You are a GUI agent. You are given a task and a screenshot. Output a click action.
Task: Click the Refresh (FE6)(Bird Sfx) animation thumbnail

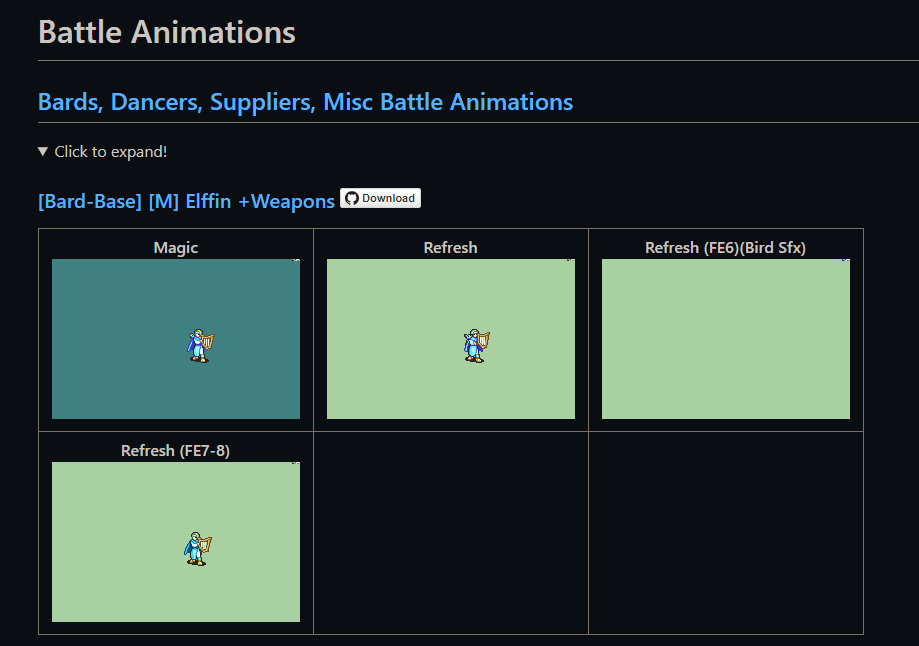[726, 339]
